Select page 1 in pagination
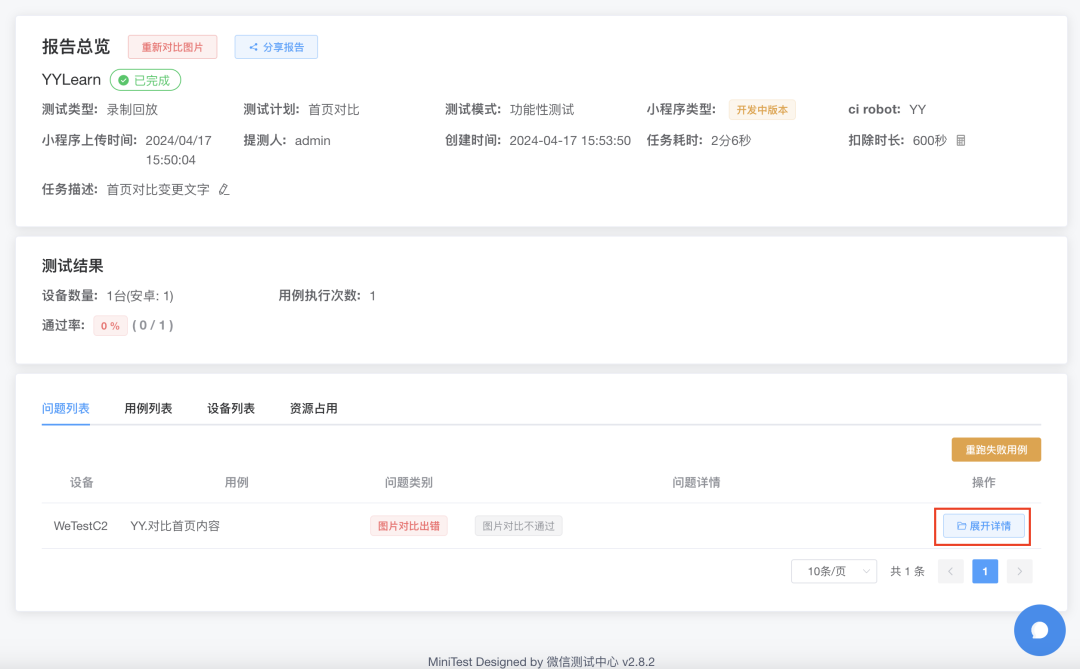The width and height of the screenshot is (1080, 669). pos(985,571)
